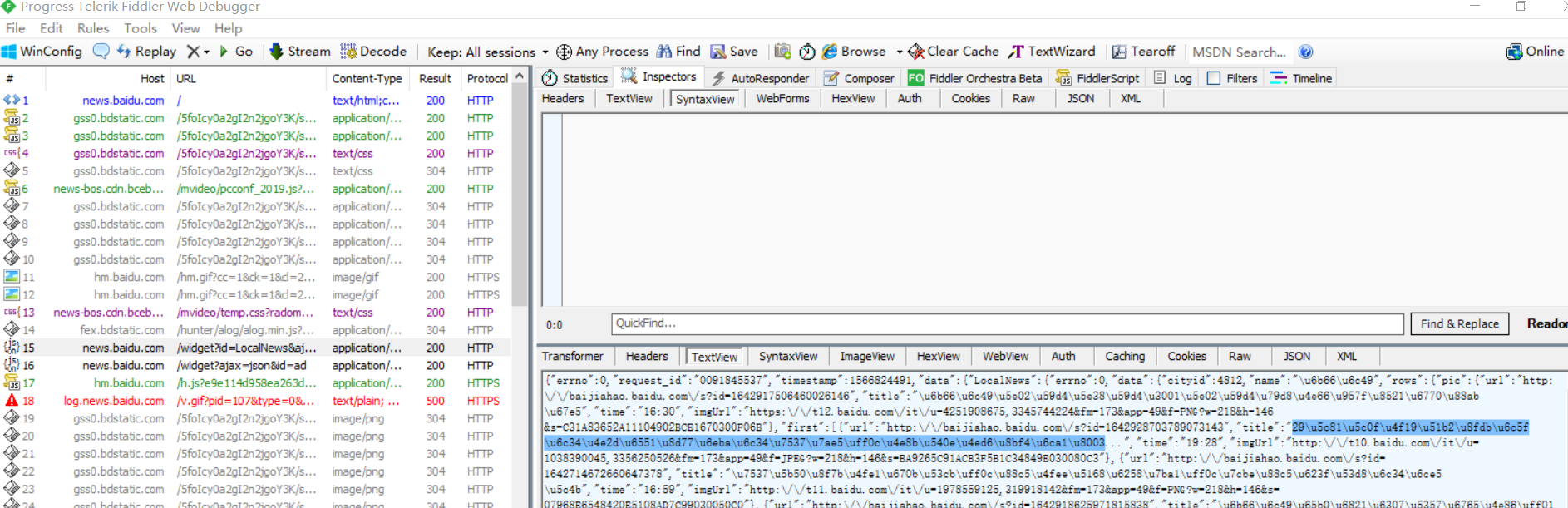Open the Transformer response tab
The image size is (1568, 508).
click(573, 356)
